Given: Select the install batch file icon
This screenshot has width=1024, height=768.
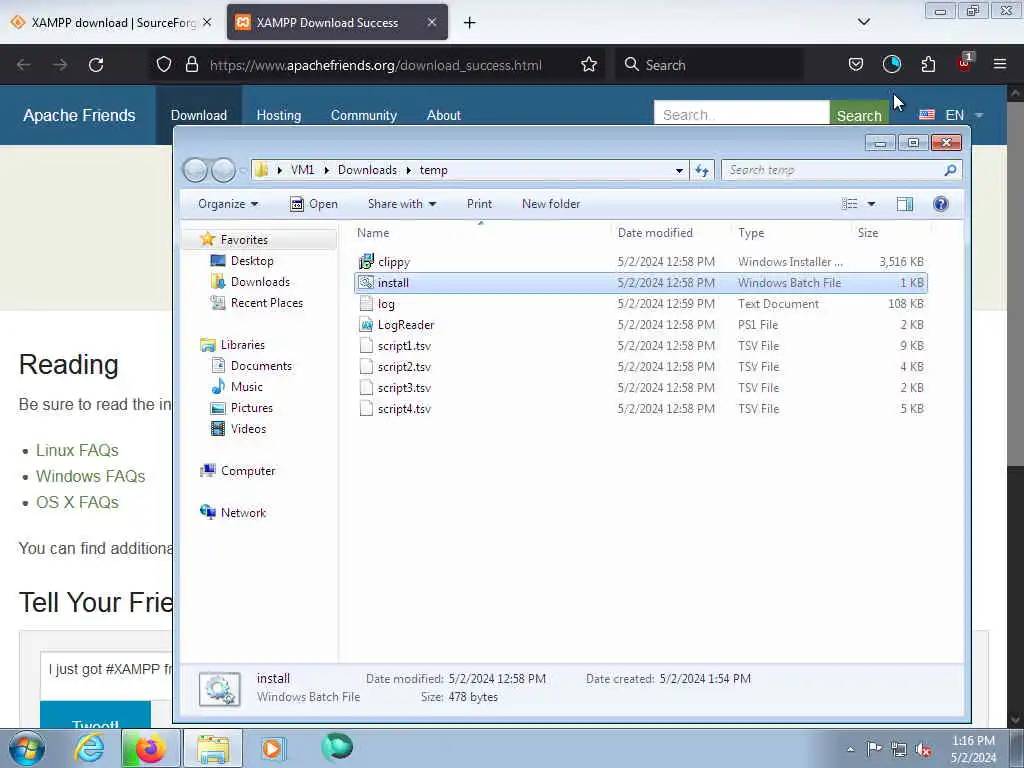Looking at the screenshot, I should [x=366, y=283].
